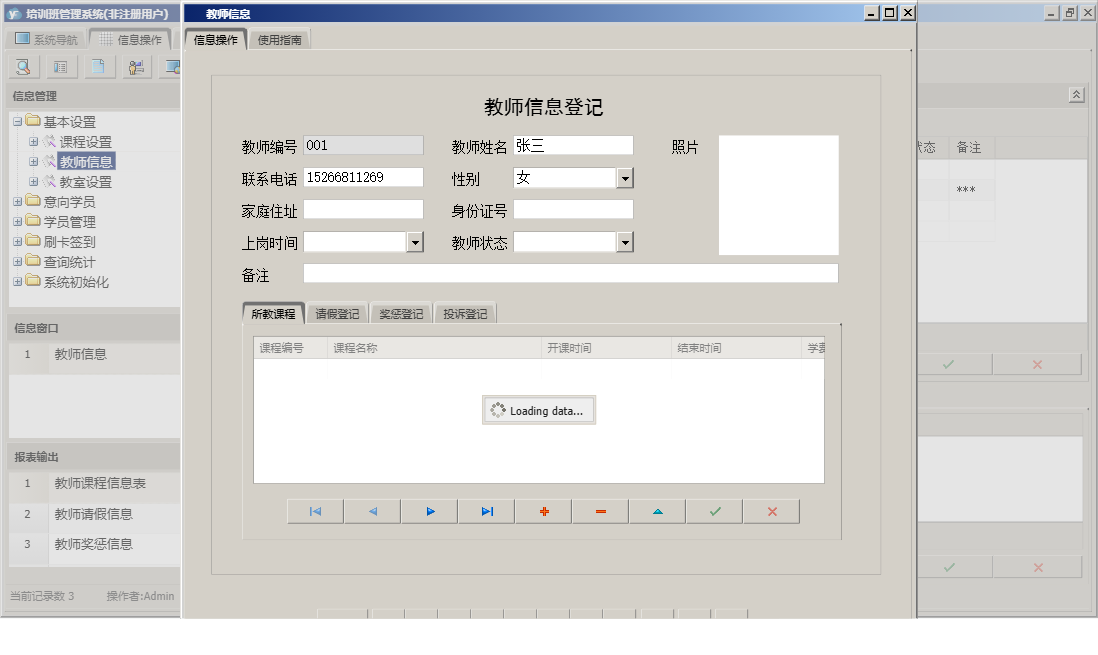Click the red plus icon to add record

tap(543, 511)
